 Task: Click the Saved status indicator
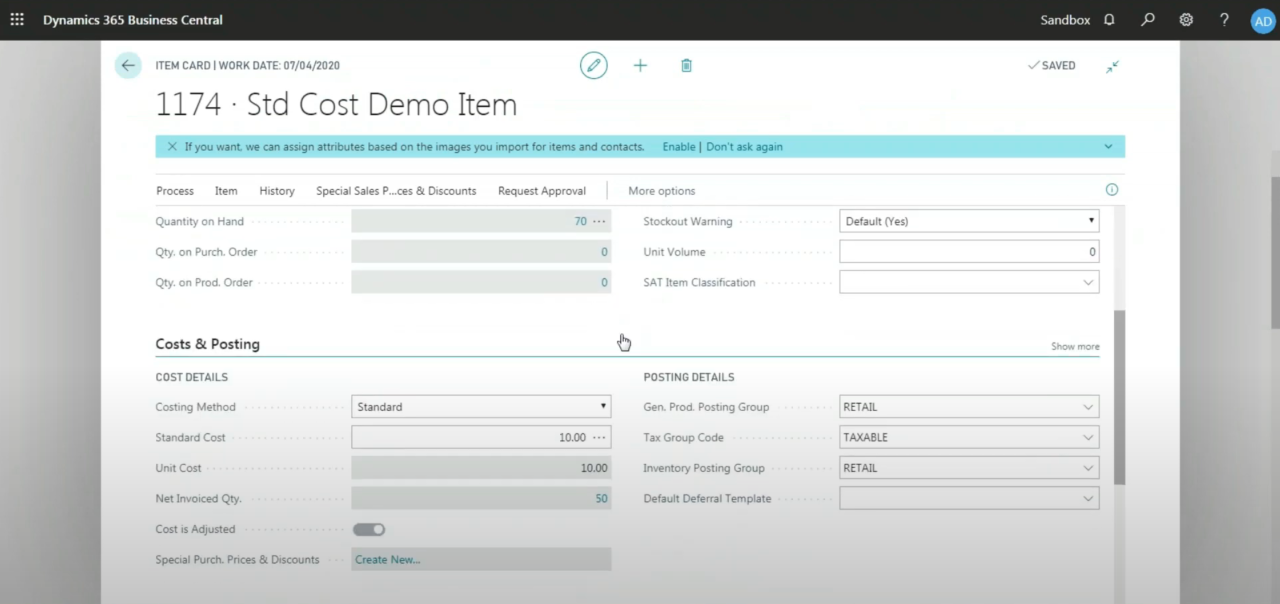pos(1051,66)
